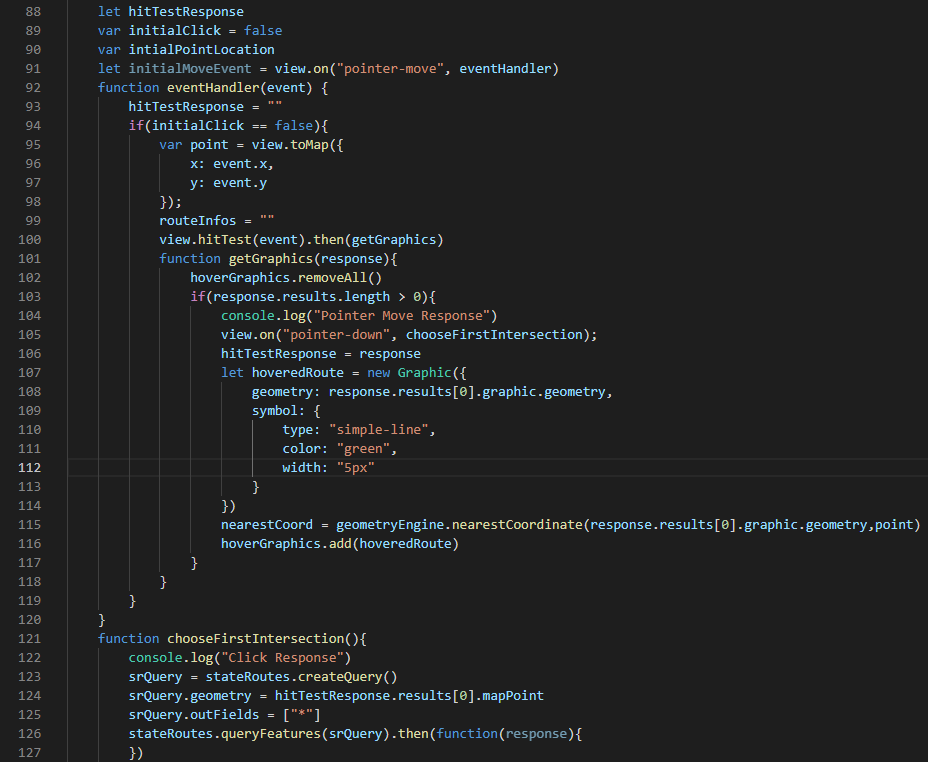Screen dimensions: 928x762
Task: Click 'geometry:' property on line 108
Action: [286, 392]
